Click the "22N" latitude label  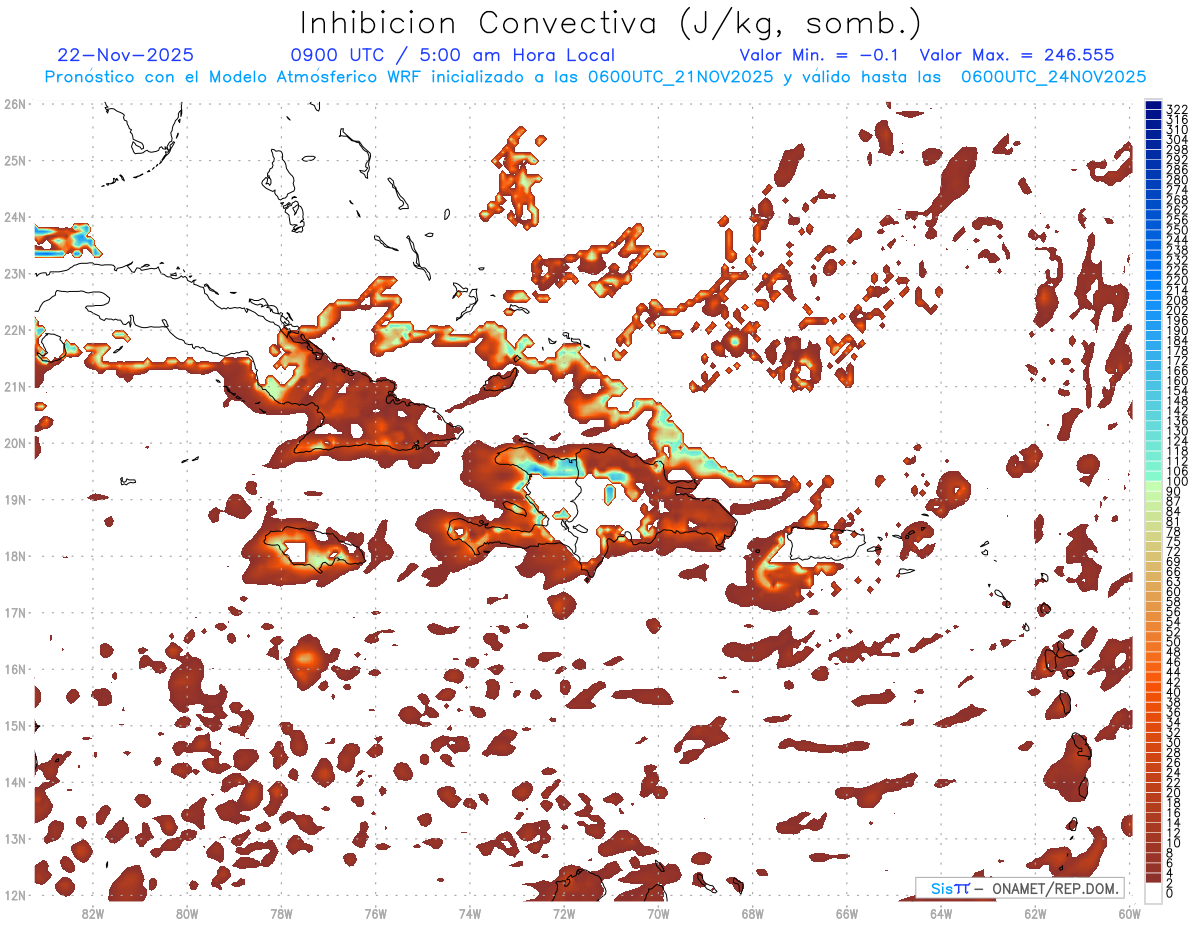click(15, 330)
